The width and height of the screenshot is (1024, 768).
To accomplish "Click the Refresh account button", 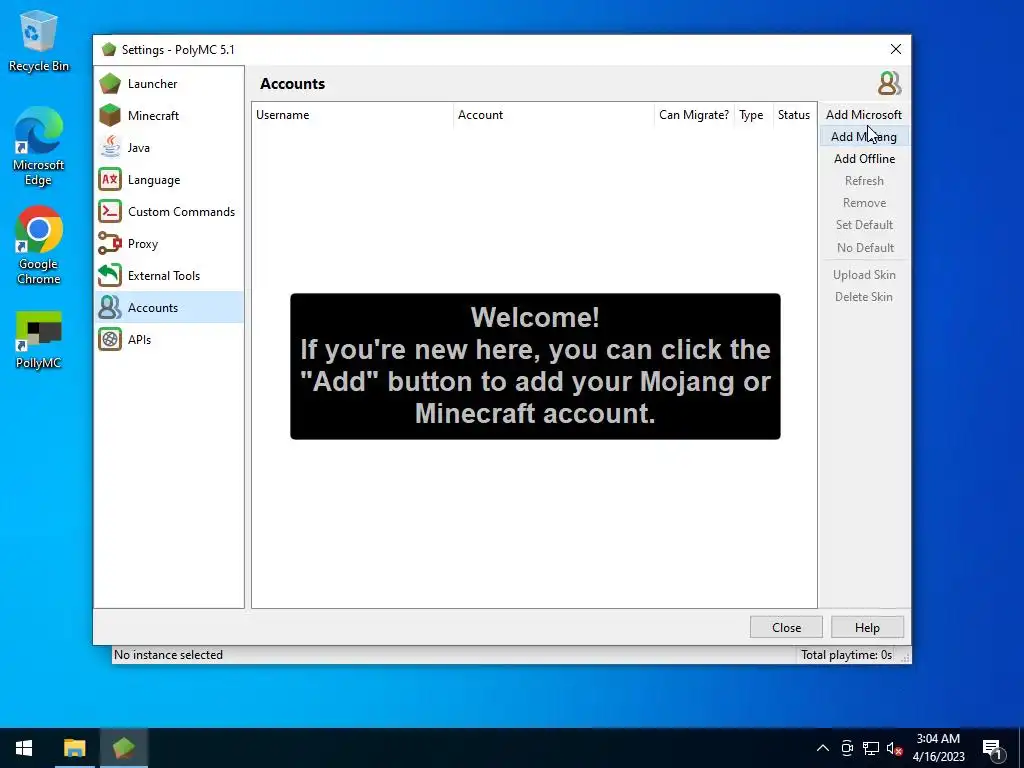I will click(863, 181).
